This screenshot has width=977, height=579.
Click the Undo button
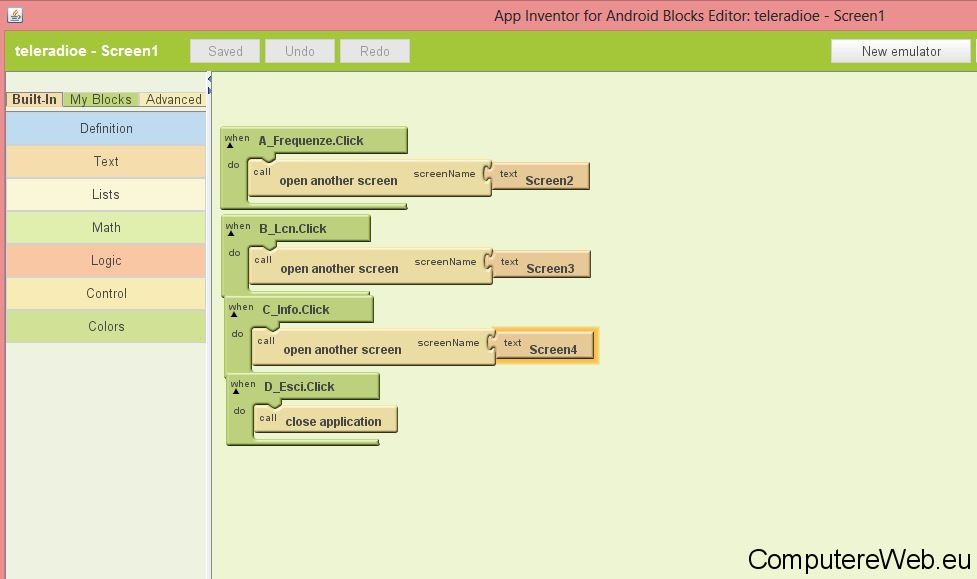[300, 51]
